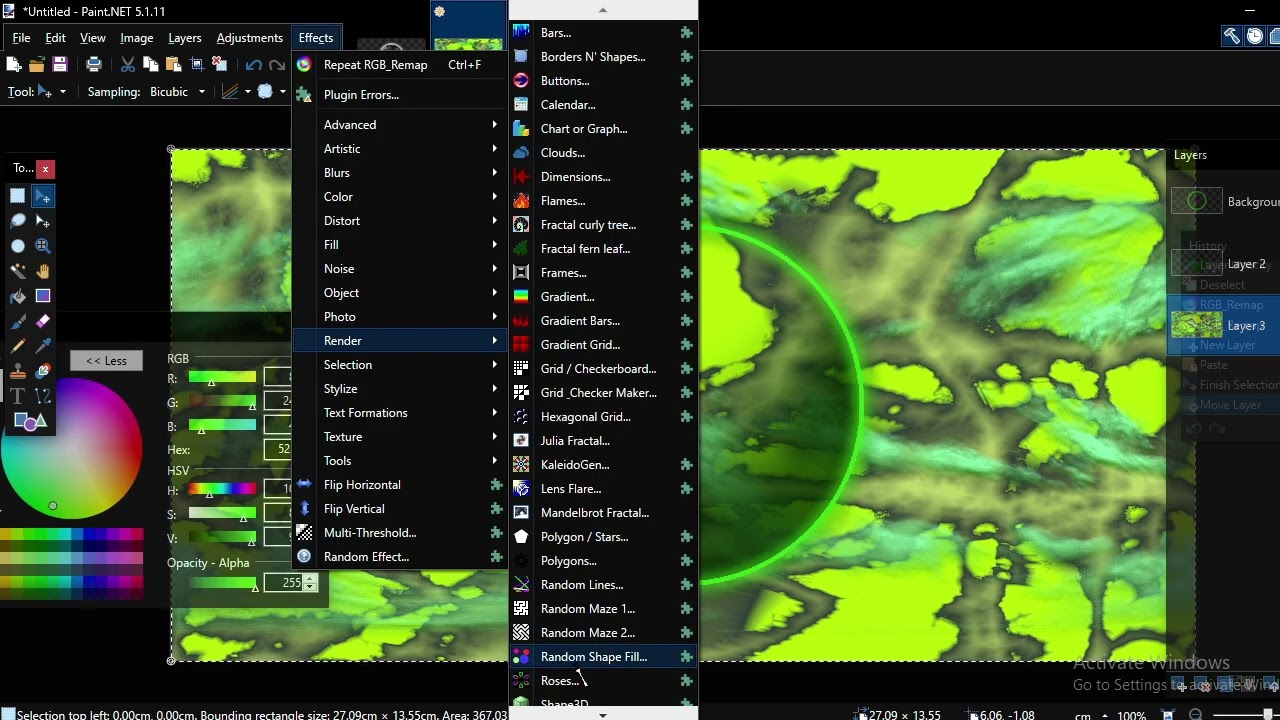
Task: Adjust the red R color slider
Action: pyautogui.click(x=222, y=378)
